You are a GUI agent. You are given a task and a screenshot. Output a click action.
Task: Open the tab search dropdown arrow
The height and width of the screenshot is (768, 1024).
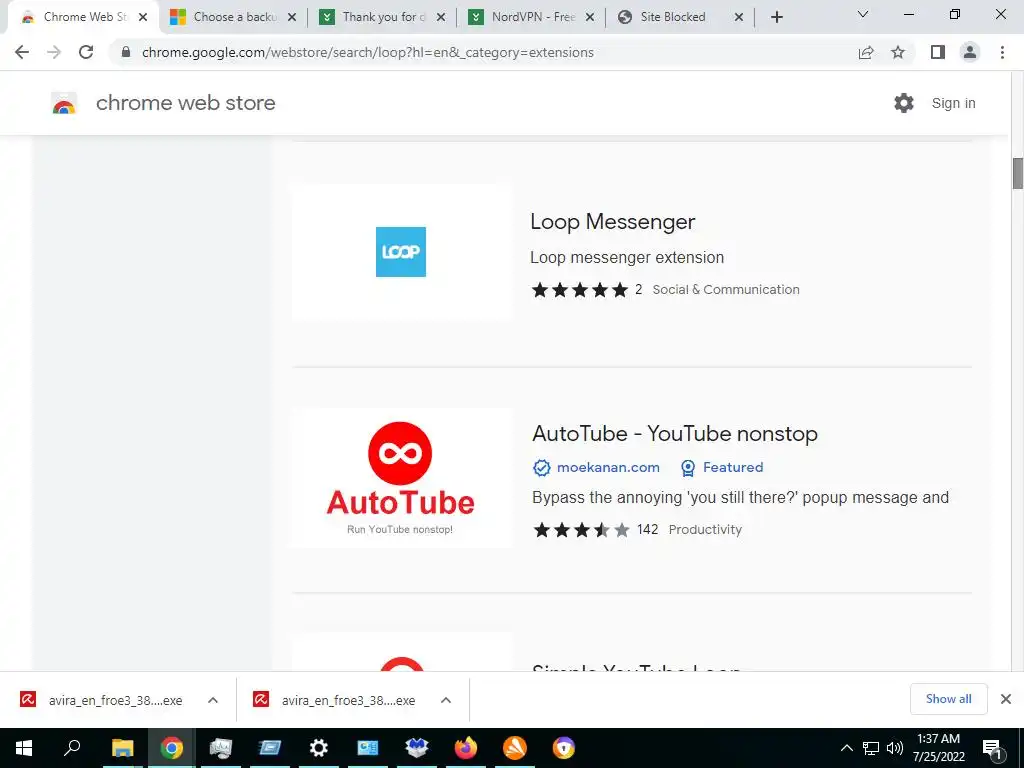(863, 14)
